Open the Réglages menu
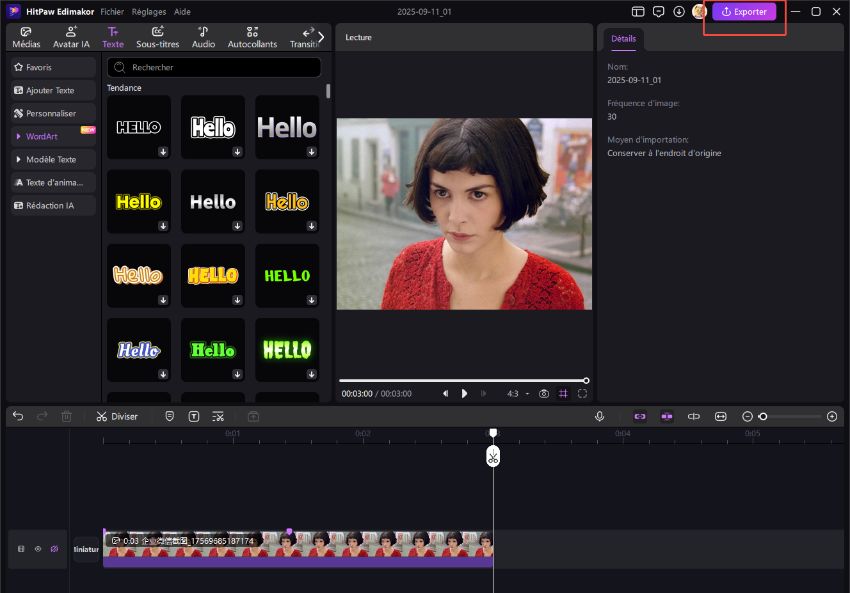Screen dimensions: 850x593 (148, 11)
